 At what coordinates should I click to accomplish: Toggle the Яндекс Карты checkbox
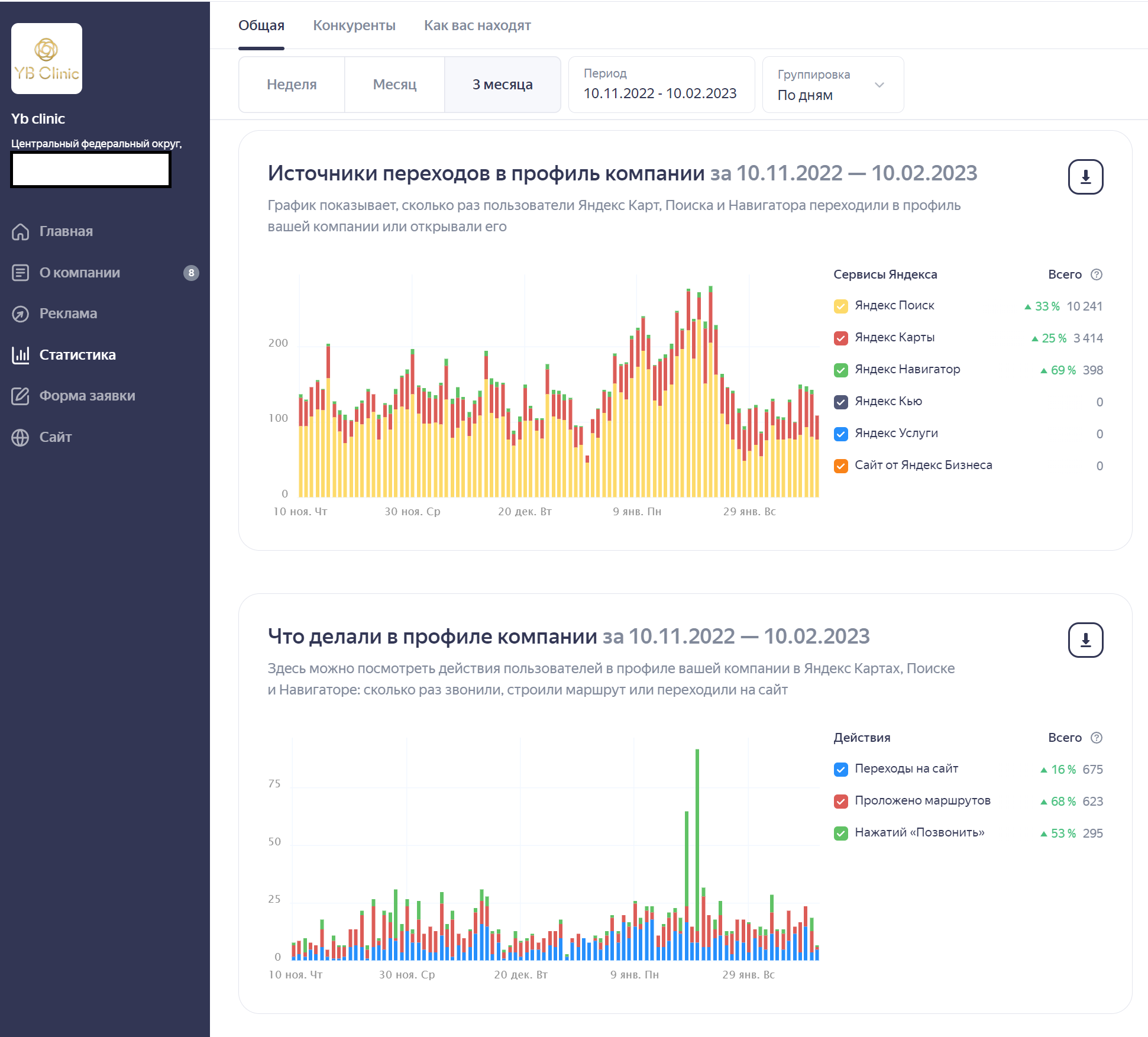[841, 338]
